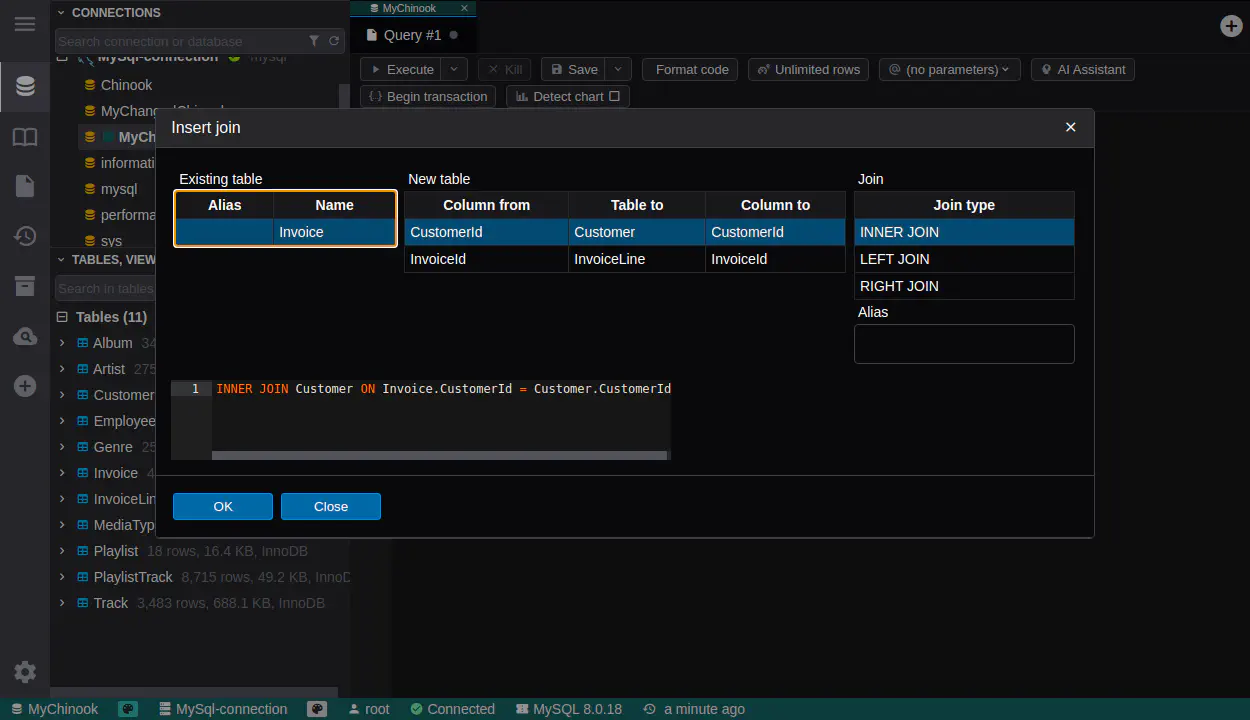Viewport: 1250px width, 720px height.
Task: Click the cloud icon in left sidebar
Action: 25,337
